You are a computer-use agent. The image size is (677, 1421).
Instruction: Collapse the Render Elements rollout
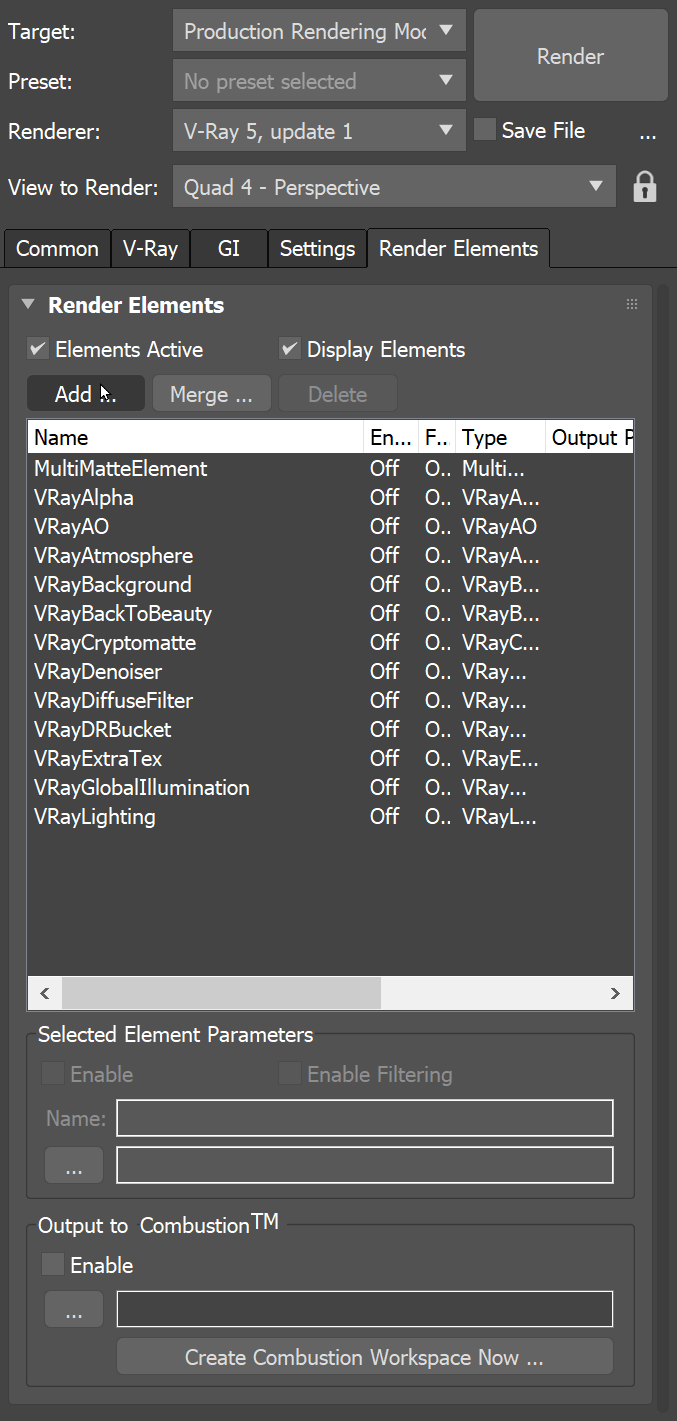[x=27, y=305]
